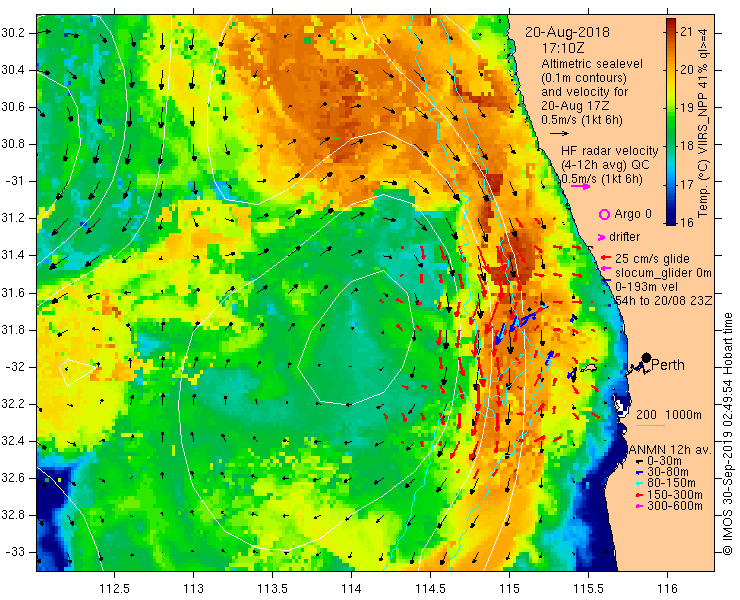This screenshot has height=600, width=740.
Task: Click the HF radar velocity legend text
Action: click(x=609, y=151)
